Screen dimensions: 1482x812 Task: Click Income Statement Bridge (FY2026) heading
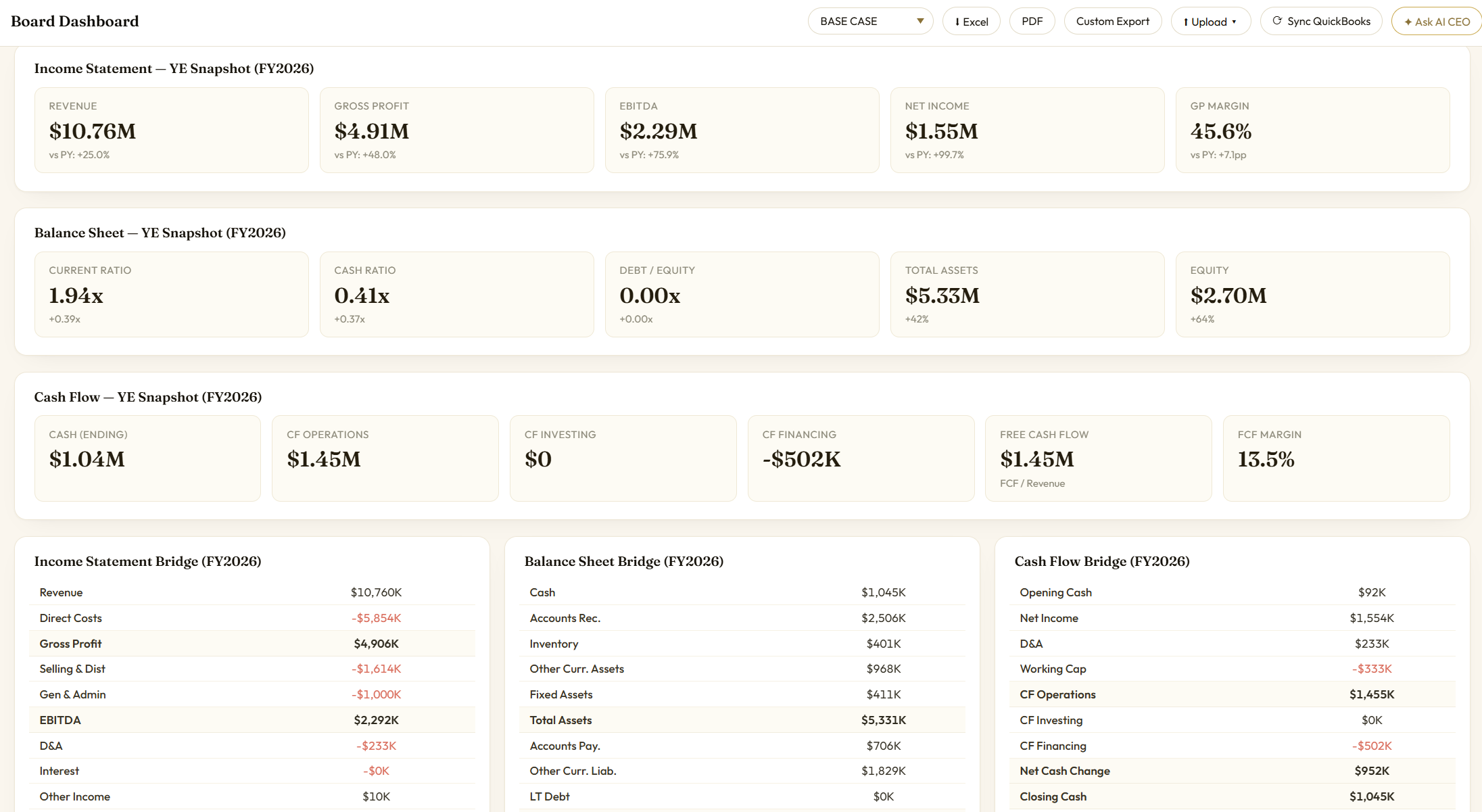click(147, 561)
